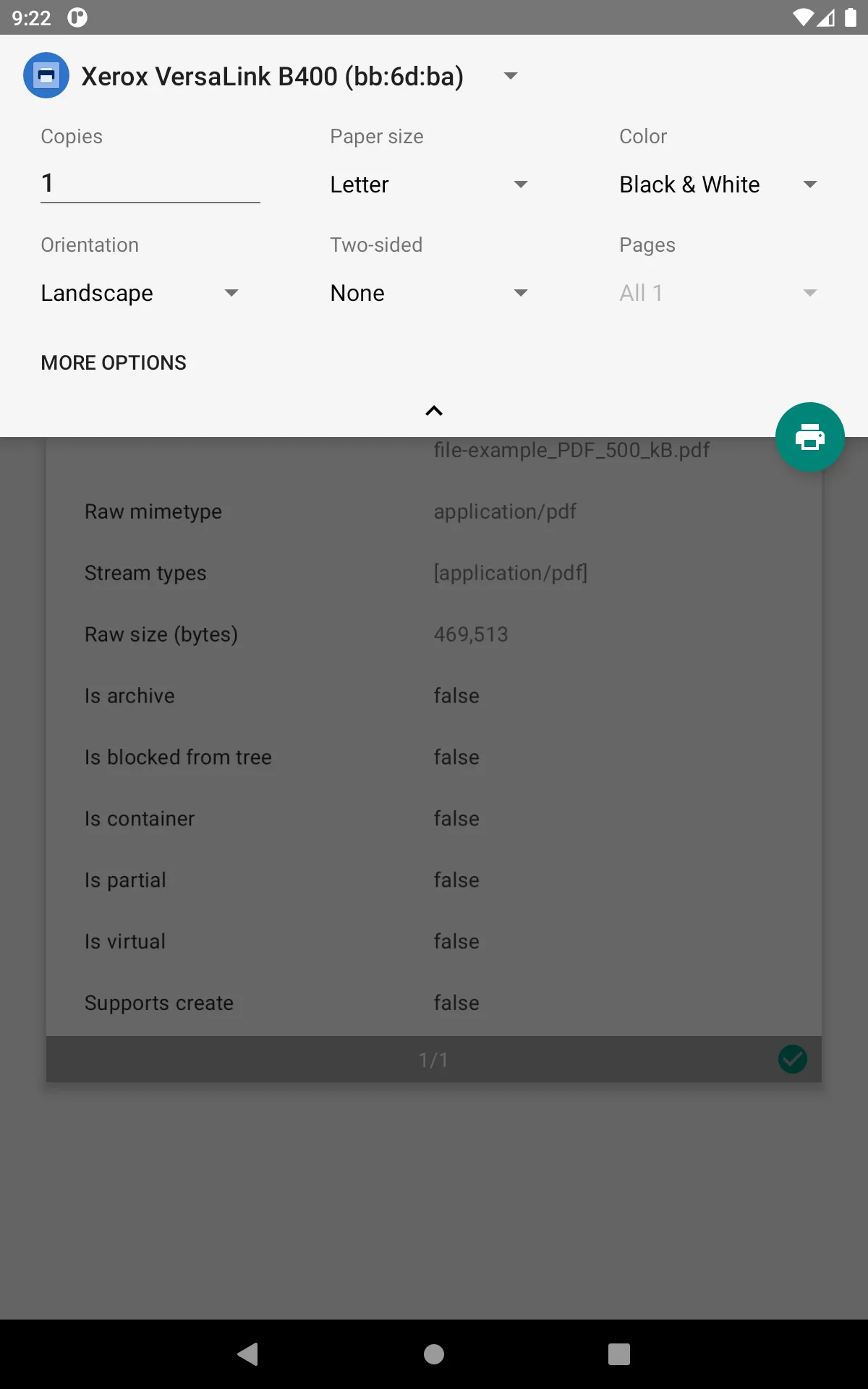This screenshot has height=1389, width=868.
Task: Click the Is archive row label
Action: [129, 696]
